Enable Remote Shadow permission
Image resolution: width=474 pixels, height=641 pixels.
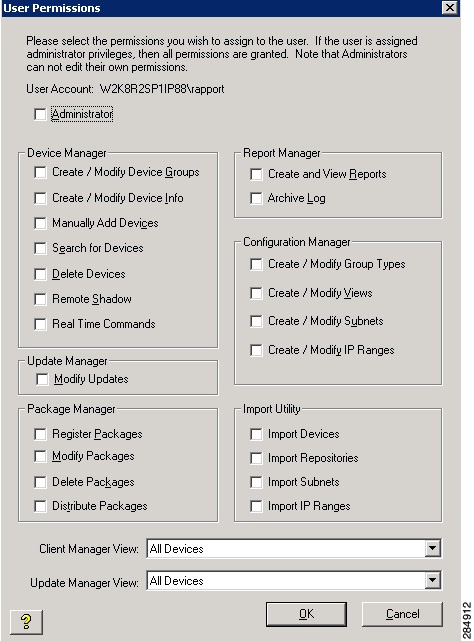click(40, 299)
